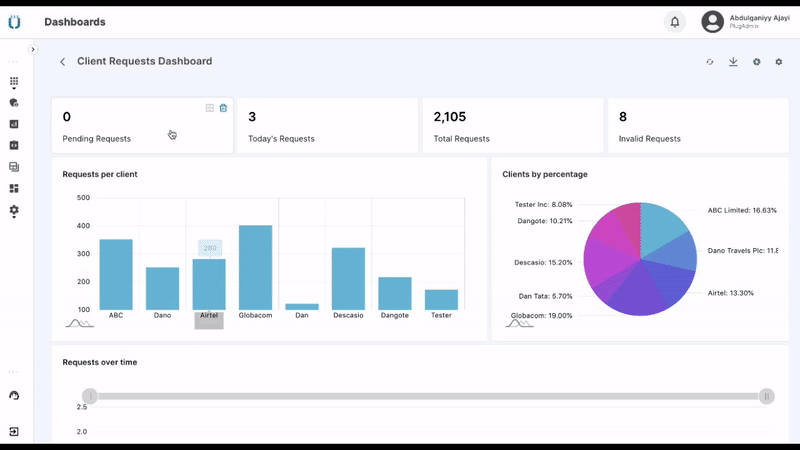Select the Total Requests card
800x450 pixels.
pos(513,126)
